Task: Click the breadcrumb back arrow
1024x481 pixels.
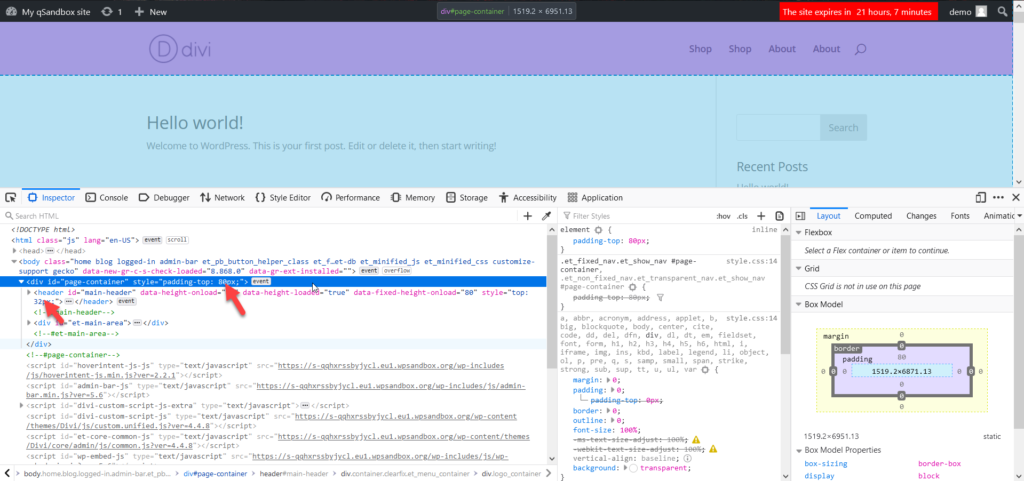Action: click(7, 473)
